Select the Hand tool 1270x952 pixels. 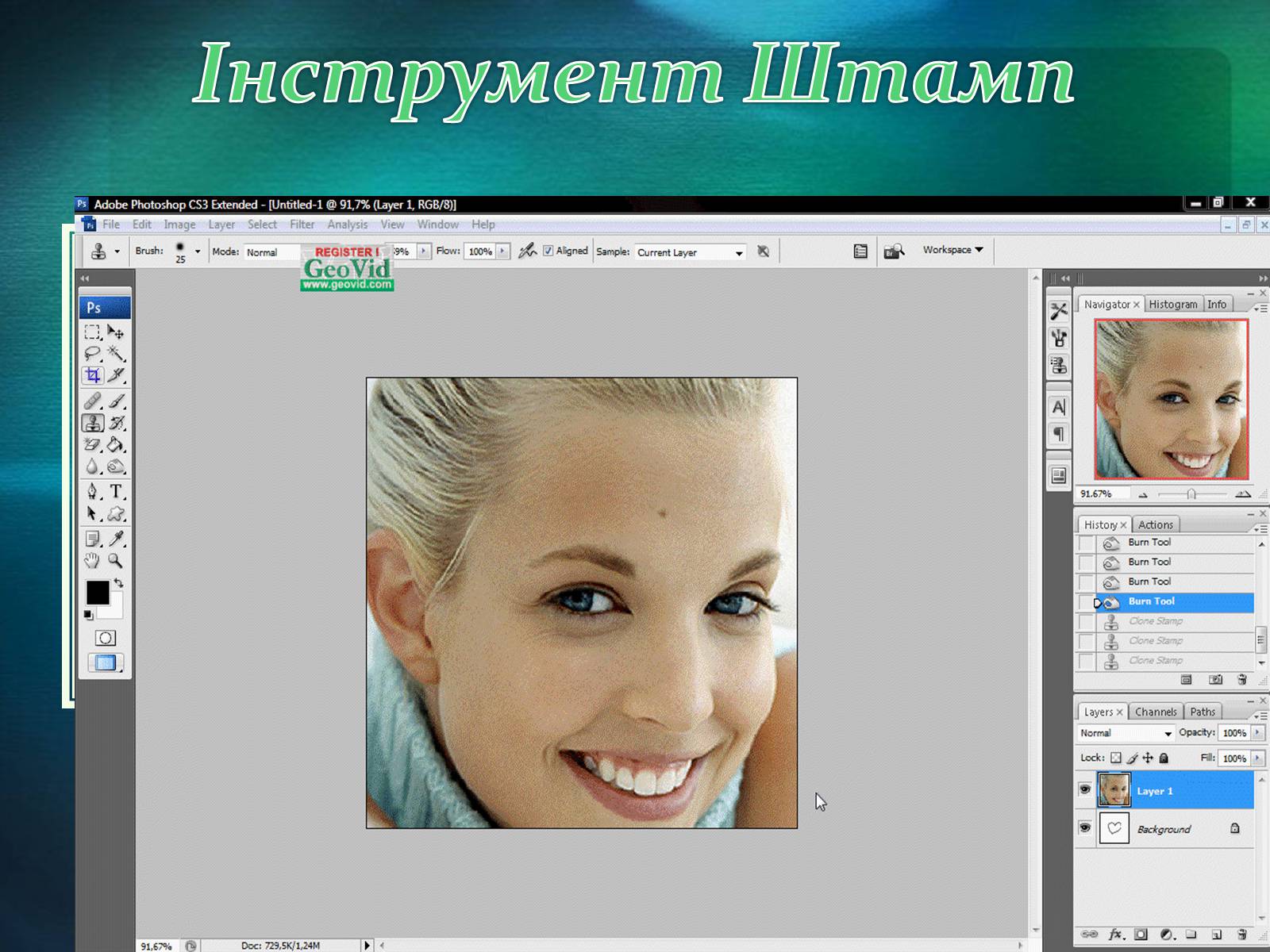pos(93,561)
